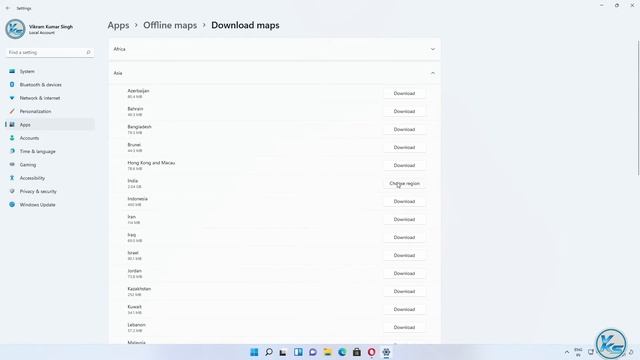Open the user profile avatar picture
This screenshot has width=640, height=360.
pyautogui.click(x=16, y=29)
